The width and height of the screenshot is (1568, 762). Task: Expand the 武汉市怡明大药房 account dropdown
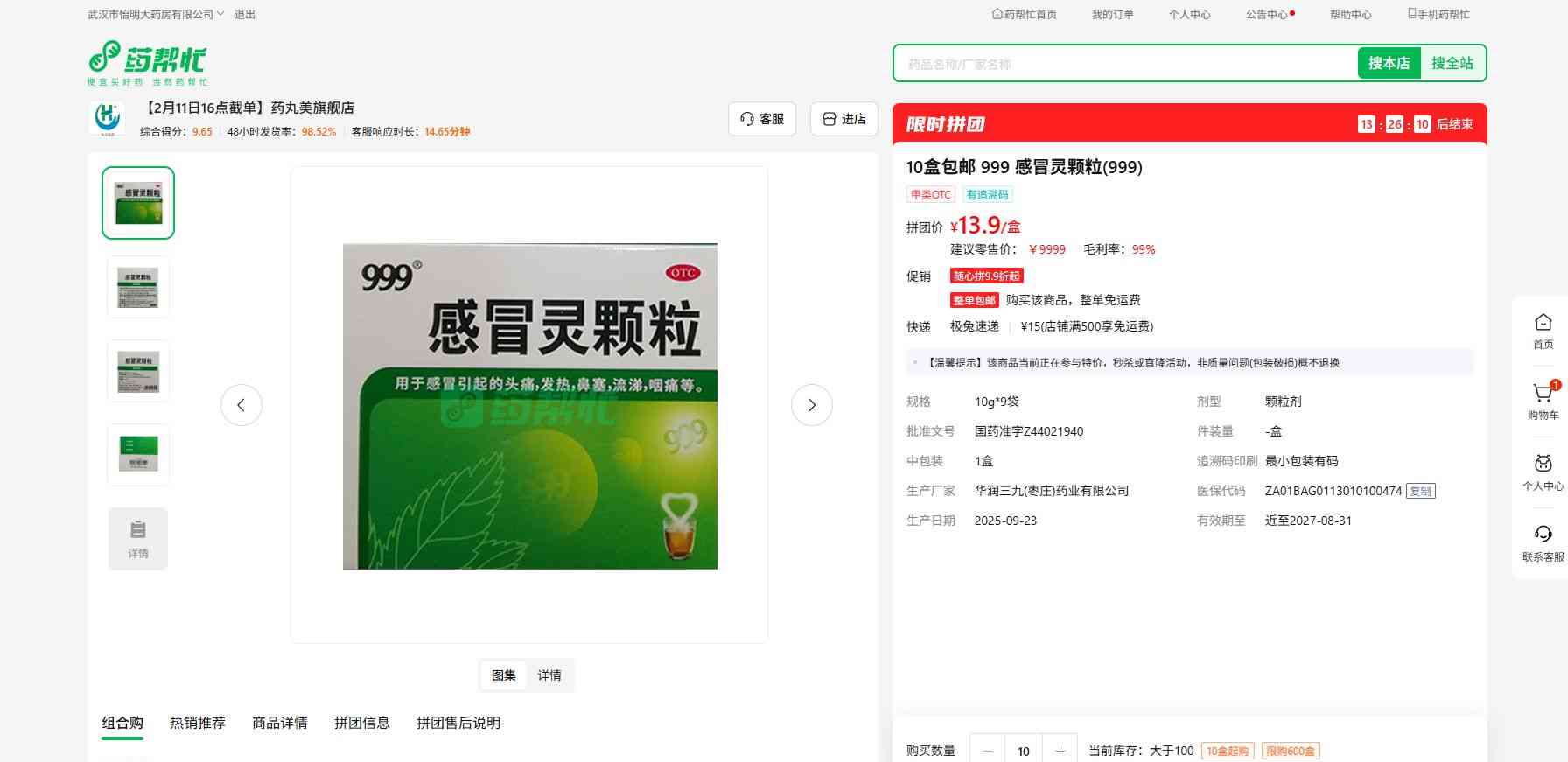click(x=156, y=15)
